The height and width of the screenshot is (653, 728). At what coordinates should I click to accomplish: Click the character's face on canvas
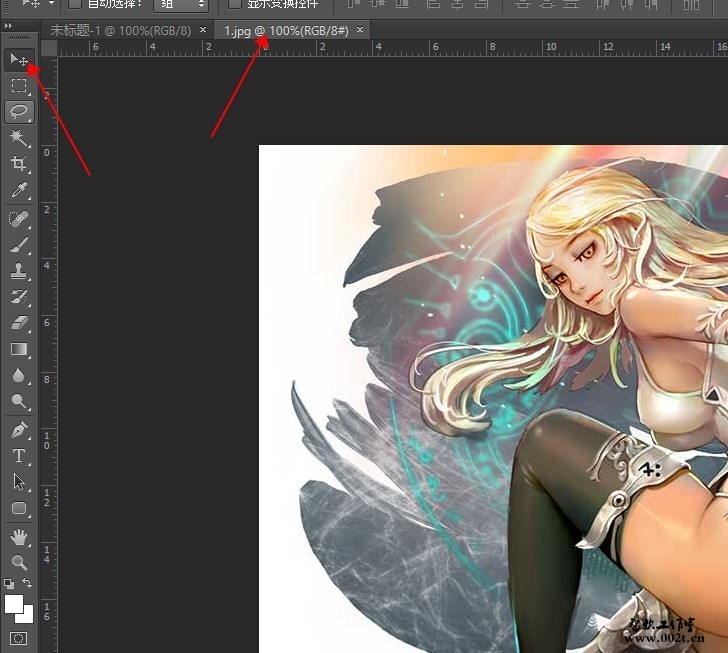point(579,272)
